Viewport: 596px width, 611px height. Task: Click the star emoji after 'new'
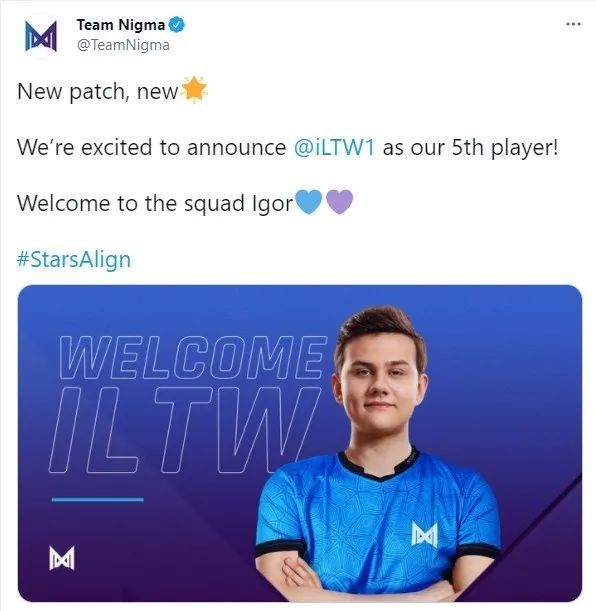(x=194, y=90)
